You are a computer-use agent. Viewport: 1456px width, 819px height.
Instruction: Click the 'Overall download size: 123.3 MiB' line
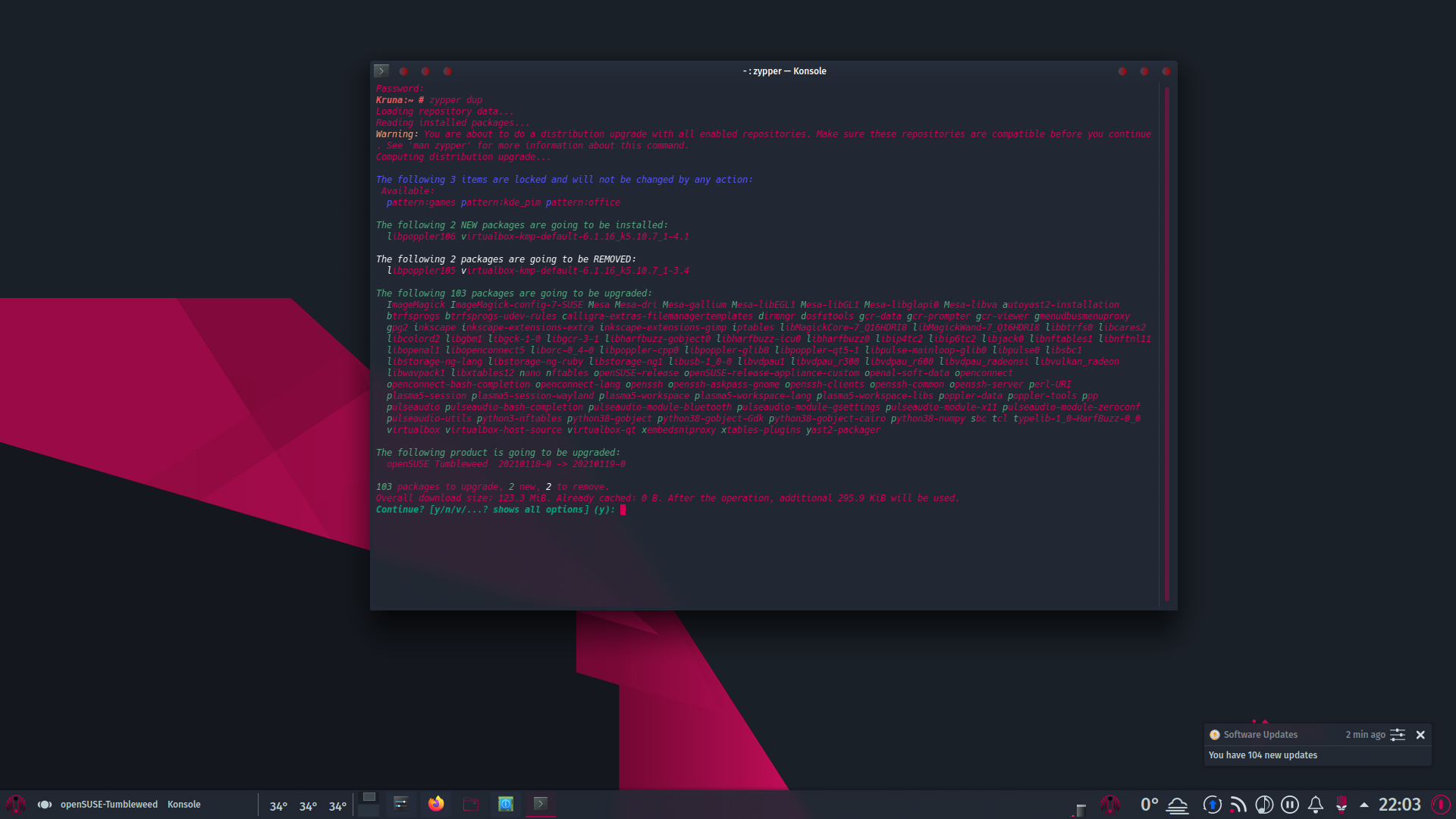tap(667, 498)
